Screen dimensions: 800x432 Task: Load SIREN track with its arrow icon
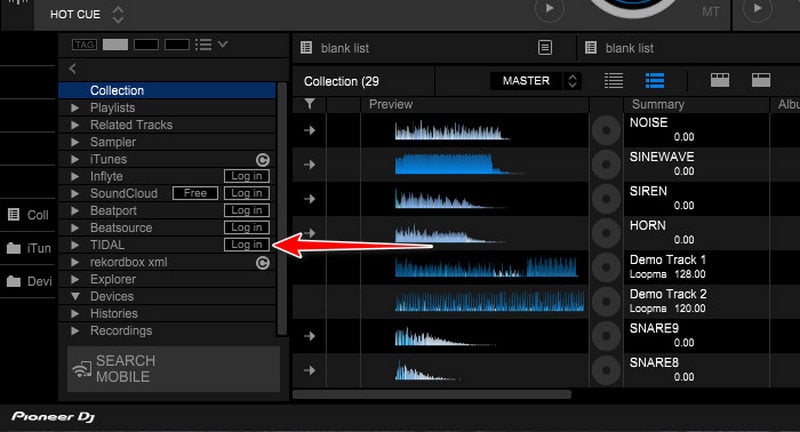point(310,199)
